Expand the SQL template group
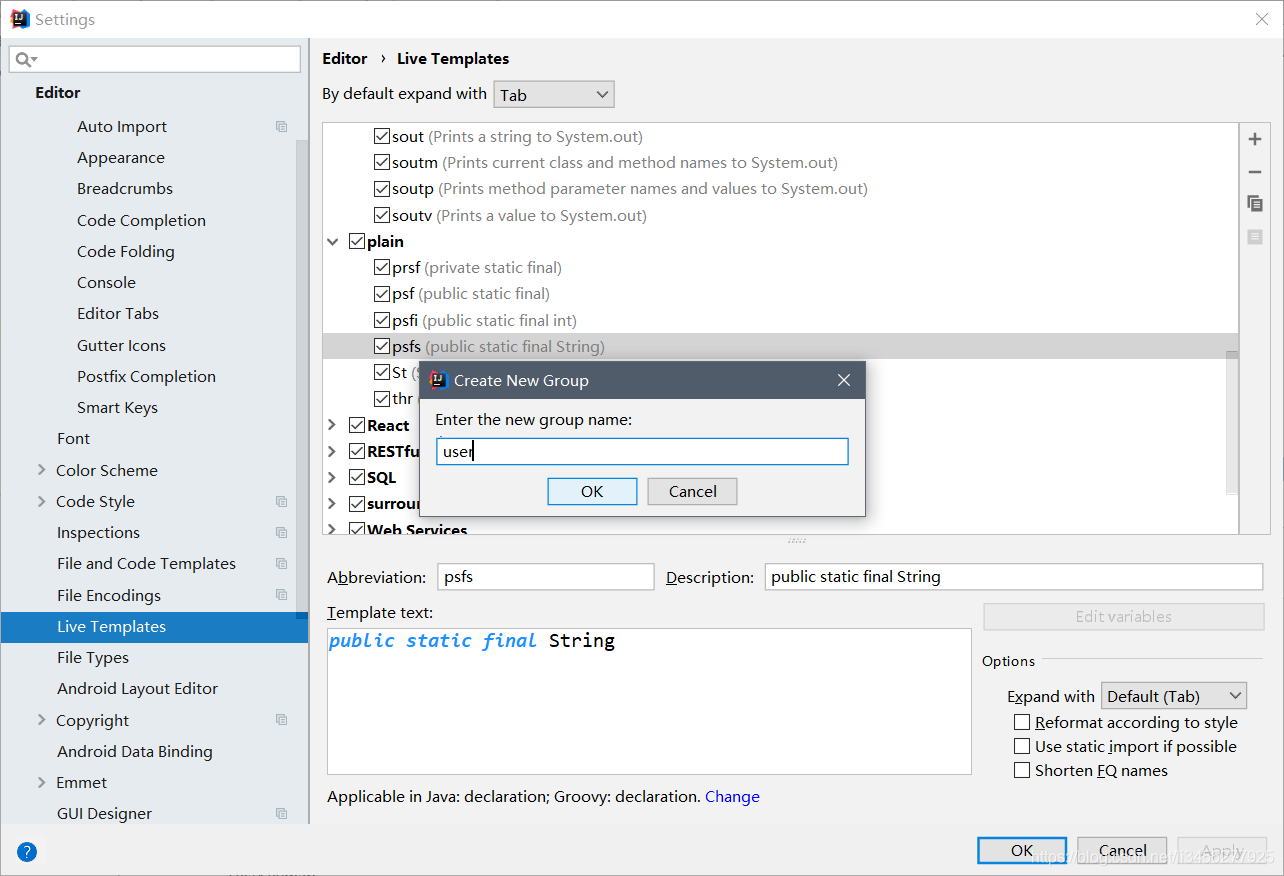1284x876 pixels. tap(333, 477)
